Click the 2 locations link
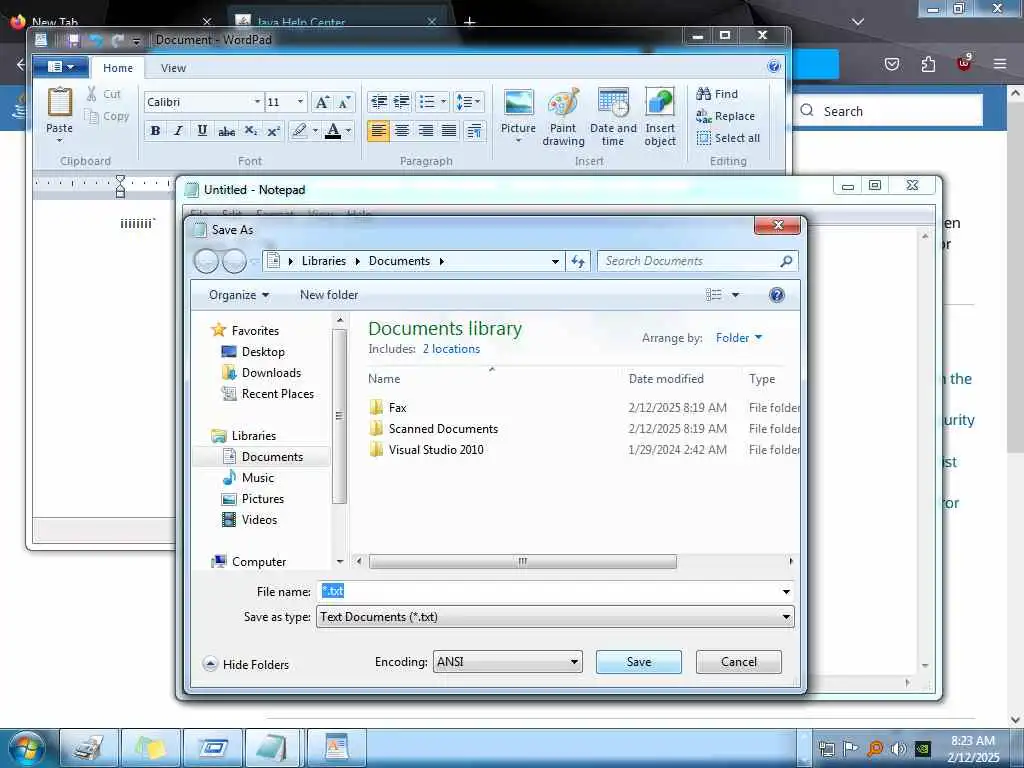The height and width of the screenshot is (768, 1024). 451,349
